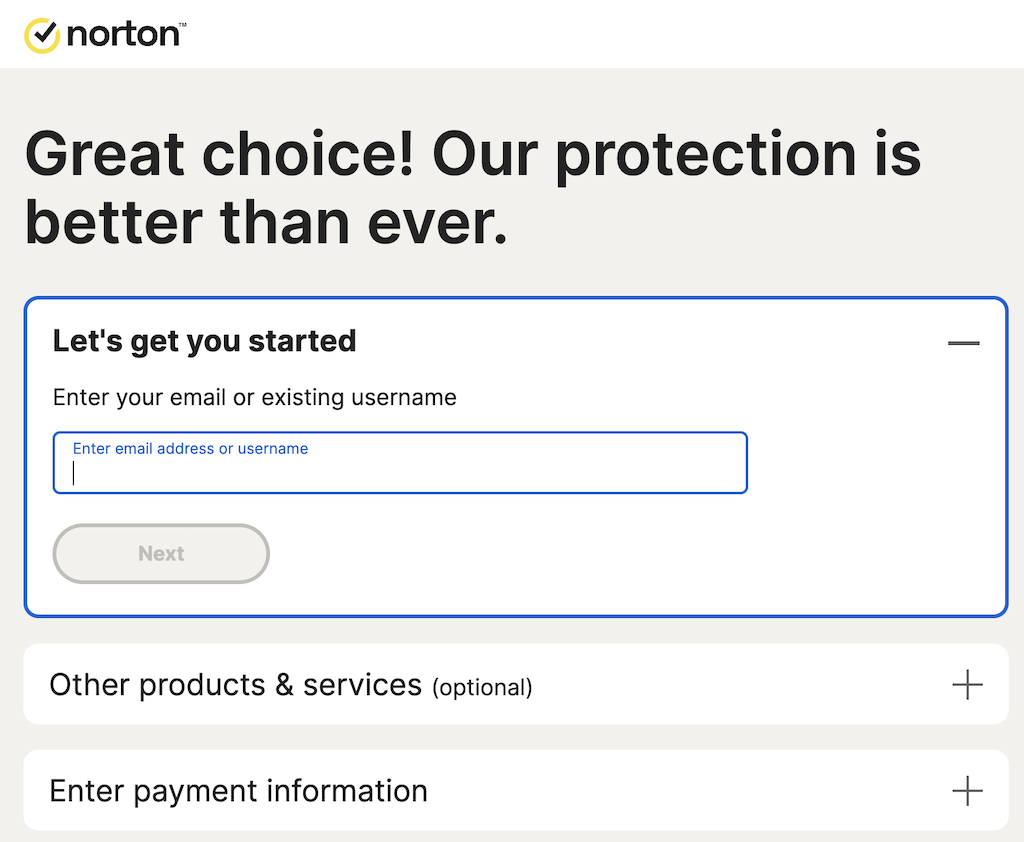Focus the email address or username field

(x=400, y=473)
